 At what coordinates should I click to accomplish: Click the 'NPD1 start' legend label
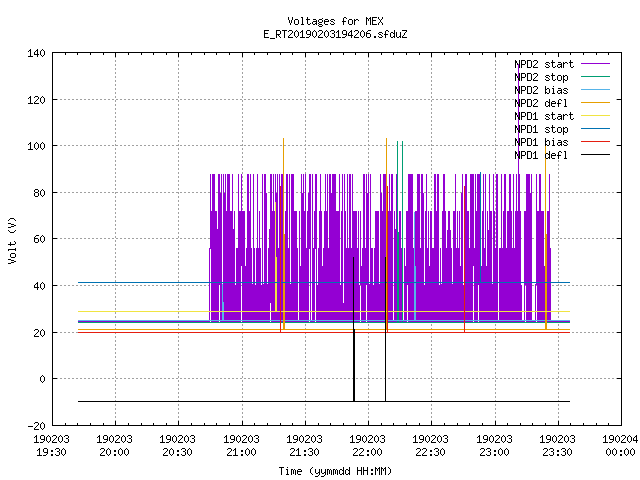[544, 116]
